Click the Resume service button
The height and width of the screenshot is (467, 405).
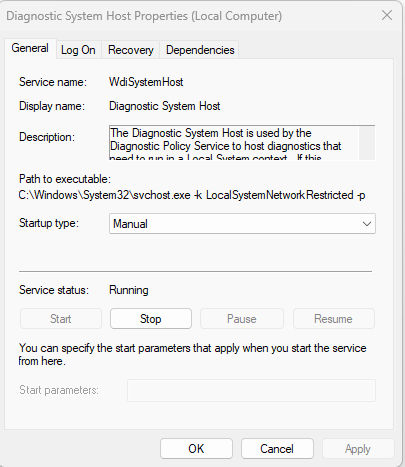point(333,319)
